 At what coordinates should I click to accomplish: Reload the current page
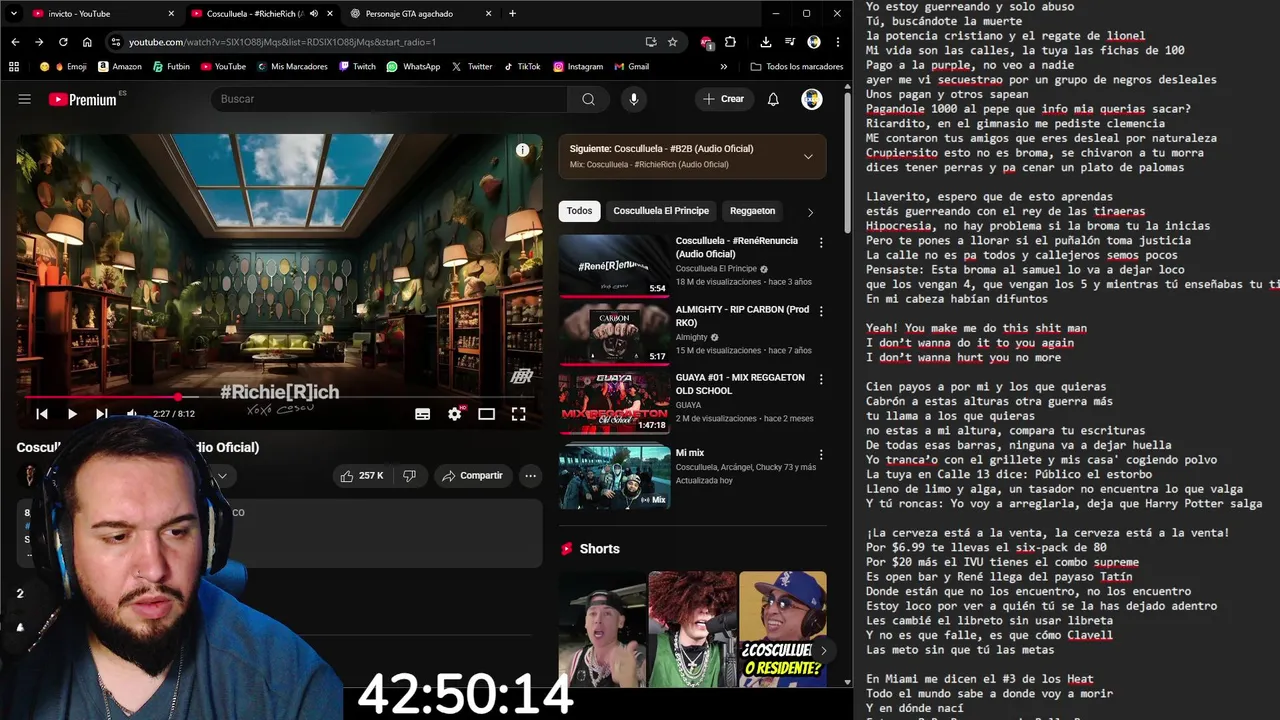[x=63, y=42]
